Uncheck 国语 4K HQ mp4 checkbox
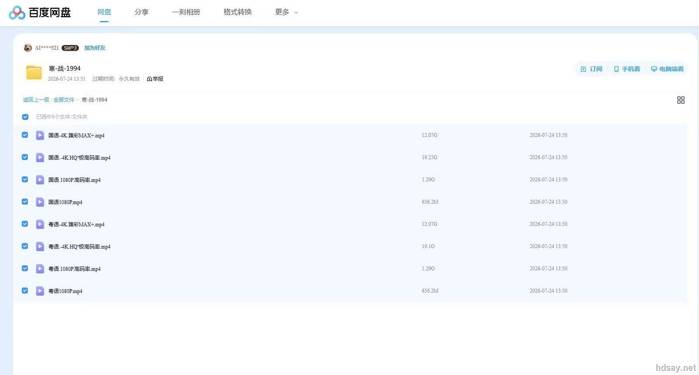This screenshot has width=699, height=375. pos(25,157)
